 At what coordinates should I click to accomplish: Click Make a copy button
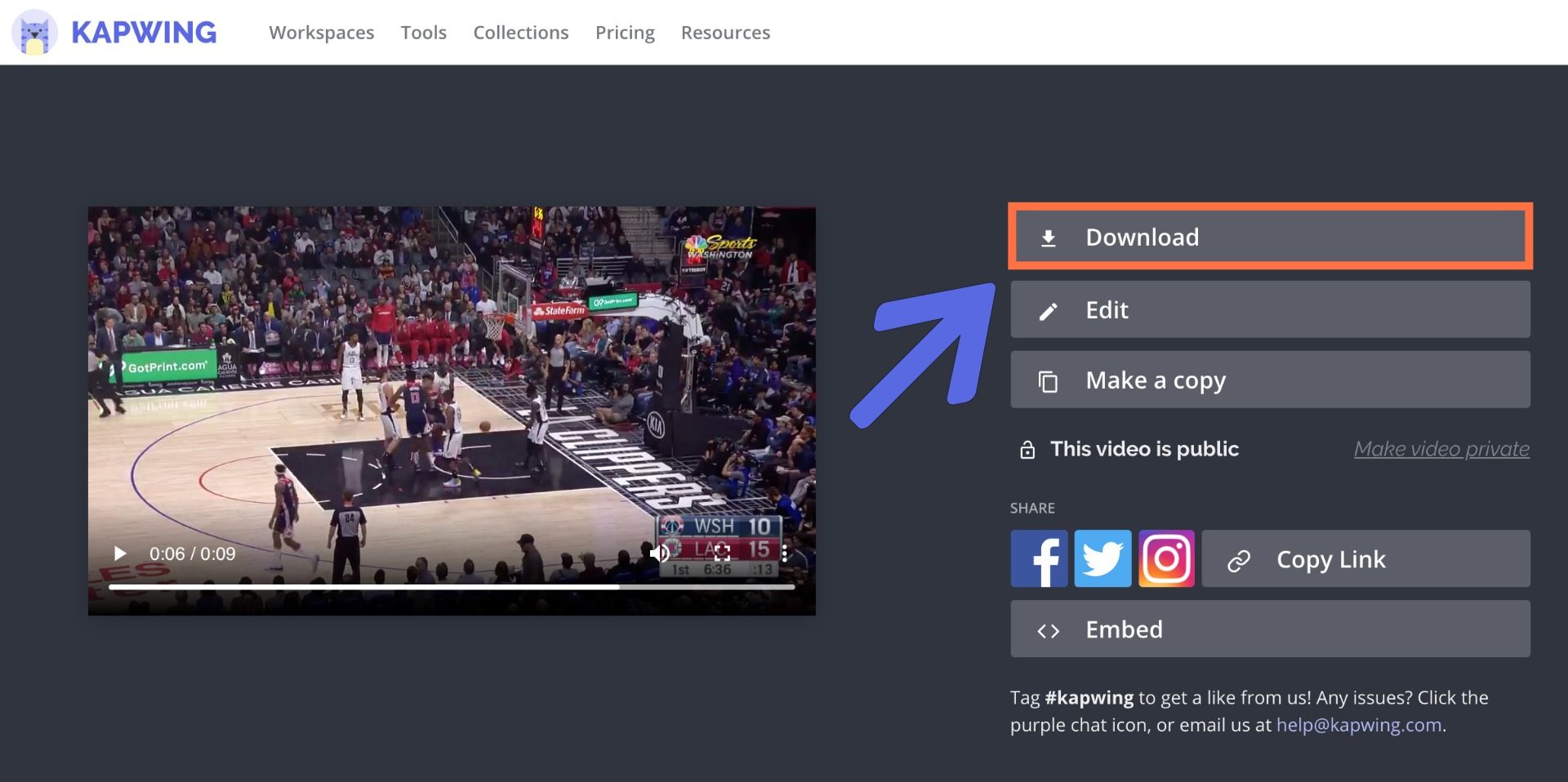tap(1270, 380)
